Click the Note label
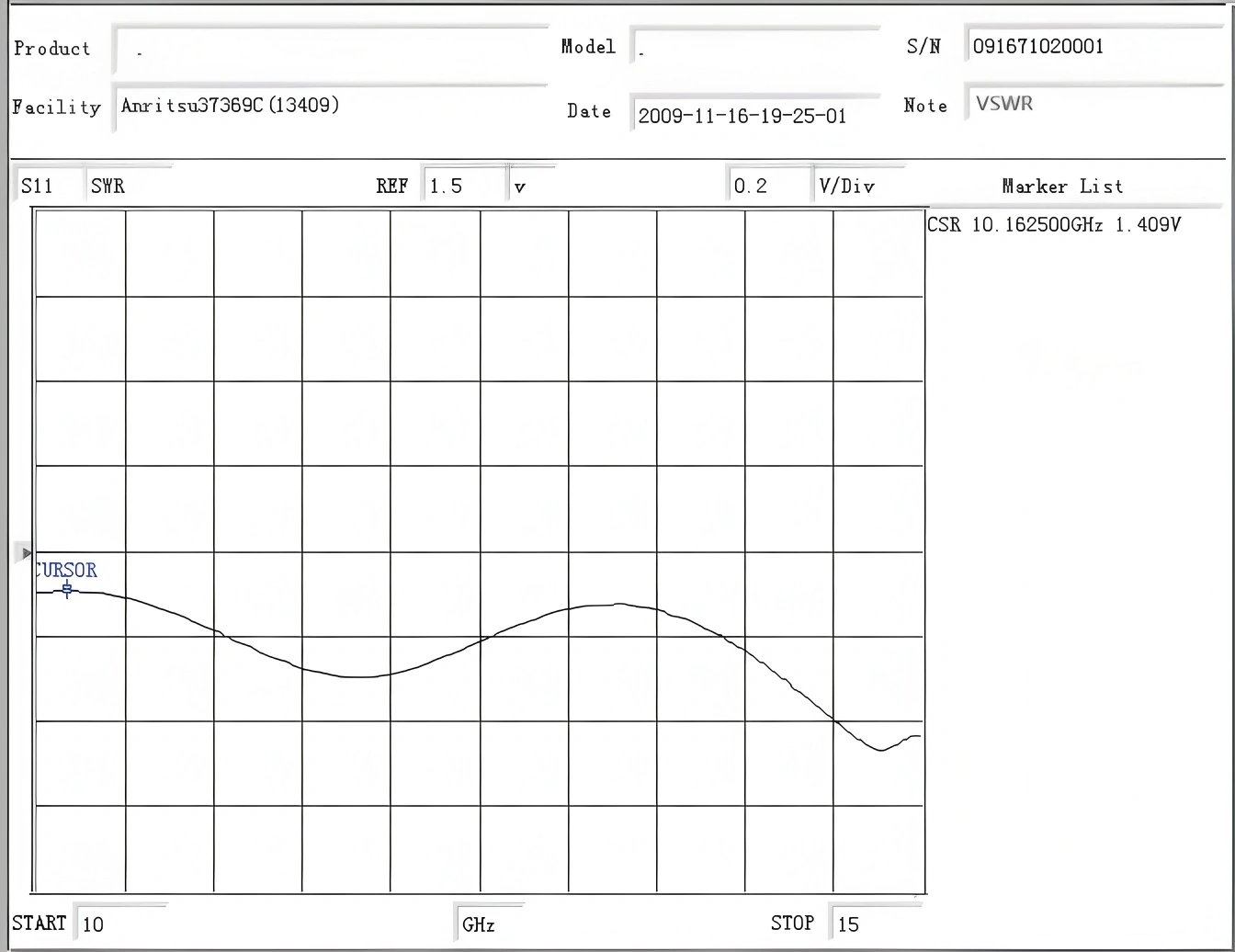Screen dimensions: 1235x952 925,106
